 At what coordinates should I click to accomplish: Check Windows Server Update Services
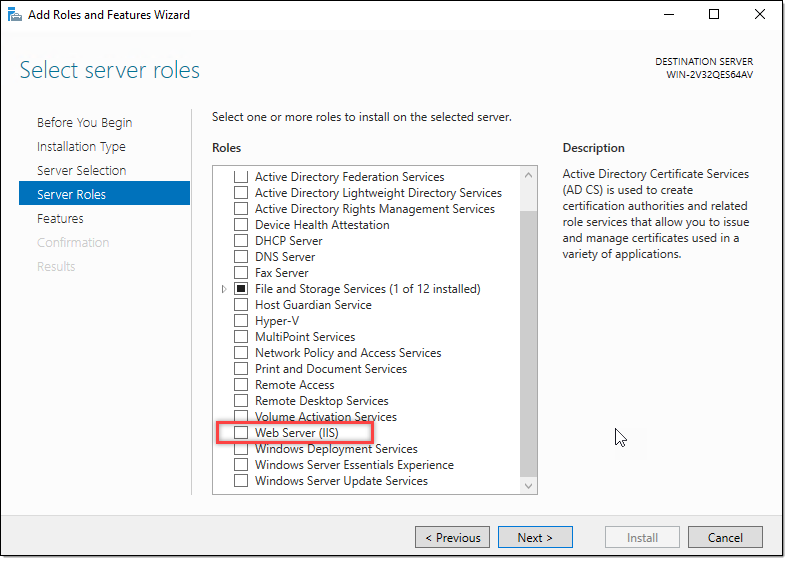[240, 481]
